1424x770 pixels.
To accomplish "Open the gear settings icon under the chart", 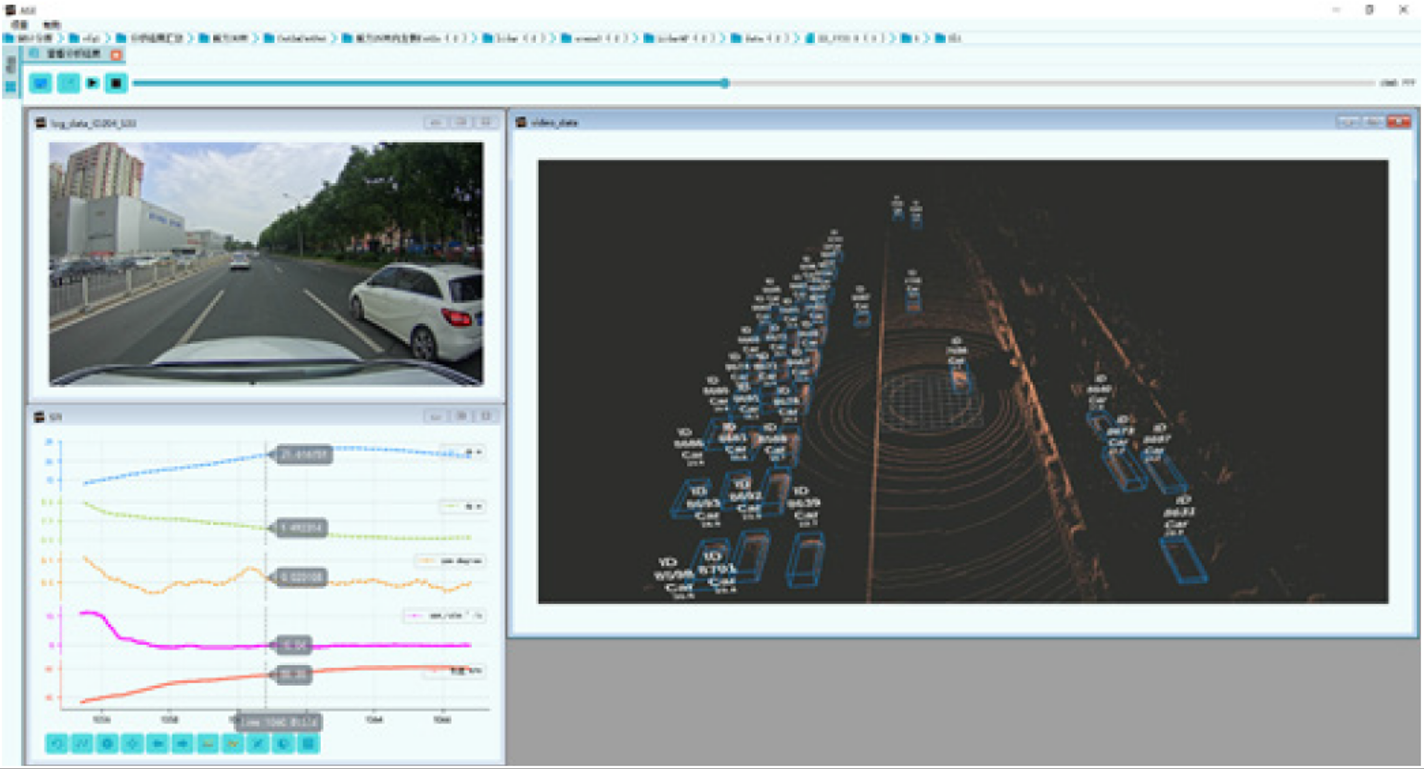I will (x=107, y=743).
